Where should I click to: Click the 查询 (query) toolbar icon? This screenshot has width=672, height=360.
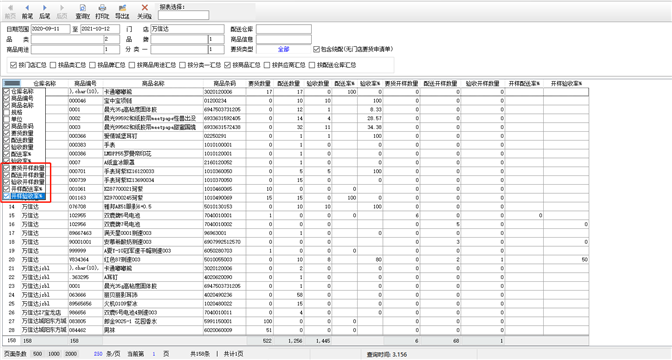pyautogui.click(x=83, y=8)
